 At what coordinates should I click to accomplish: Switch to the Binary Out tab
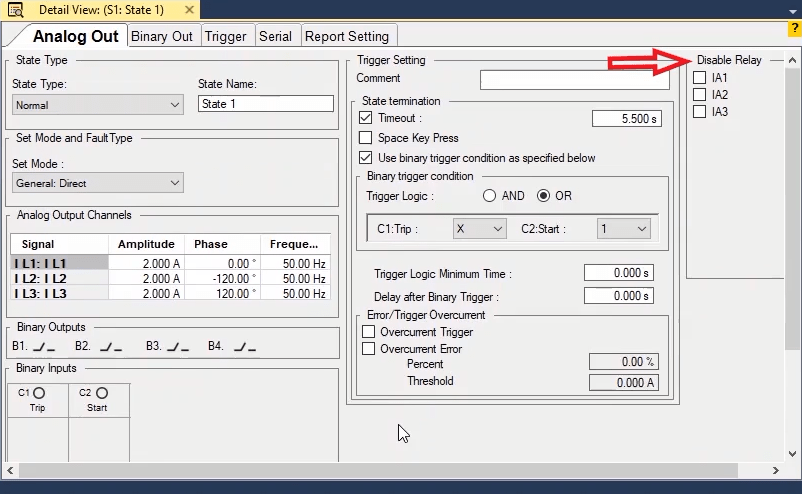(162, 36)
